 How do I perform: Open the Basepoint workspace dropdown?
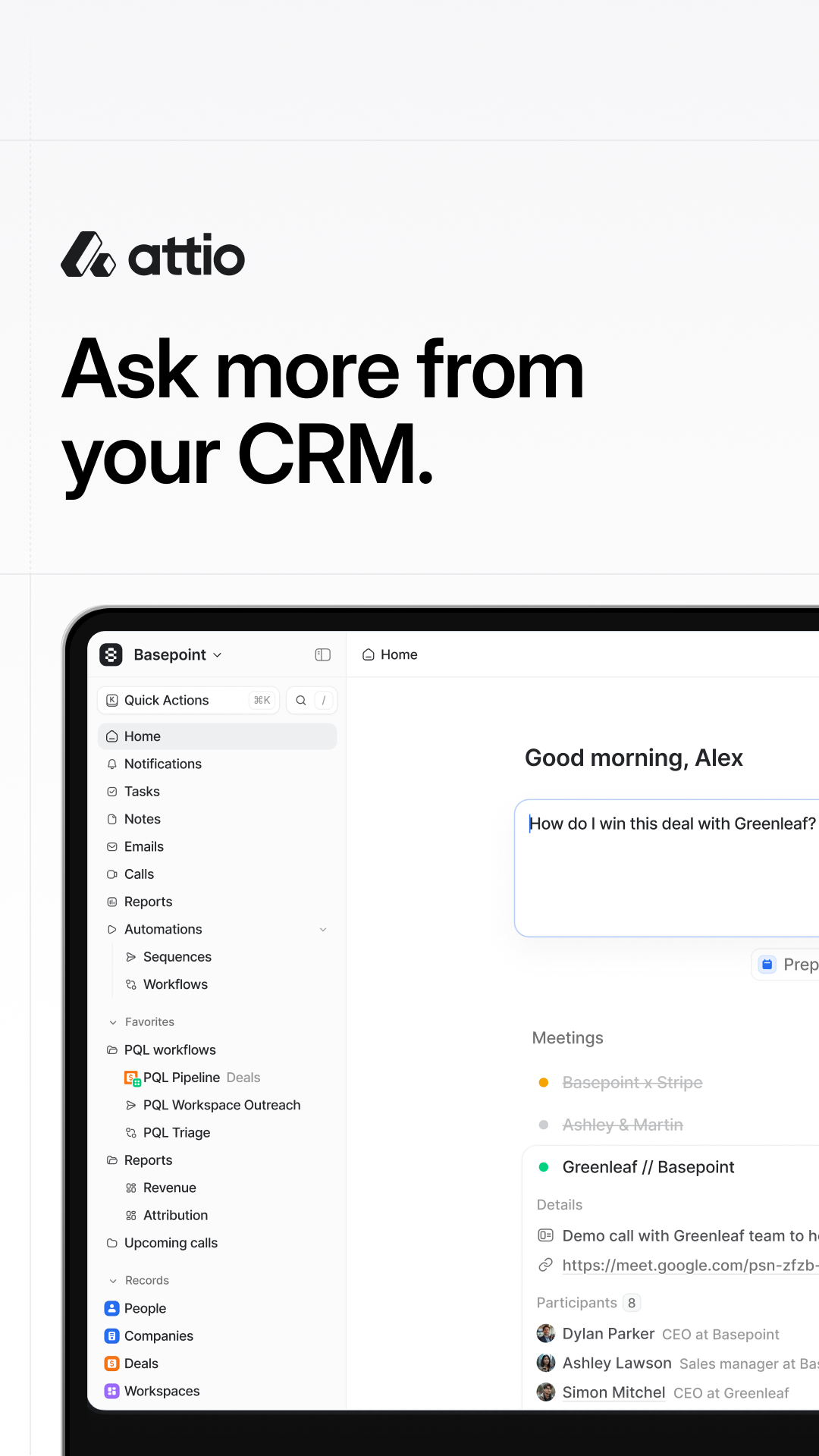pyautogui.click(x=177, y=654)
